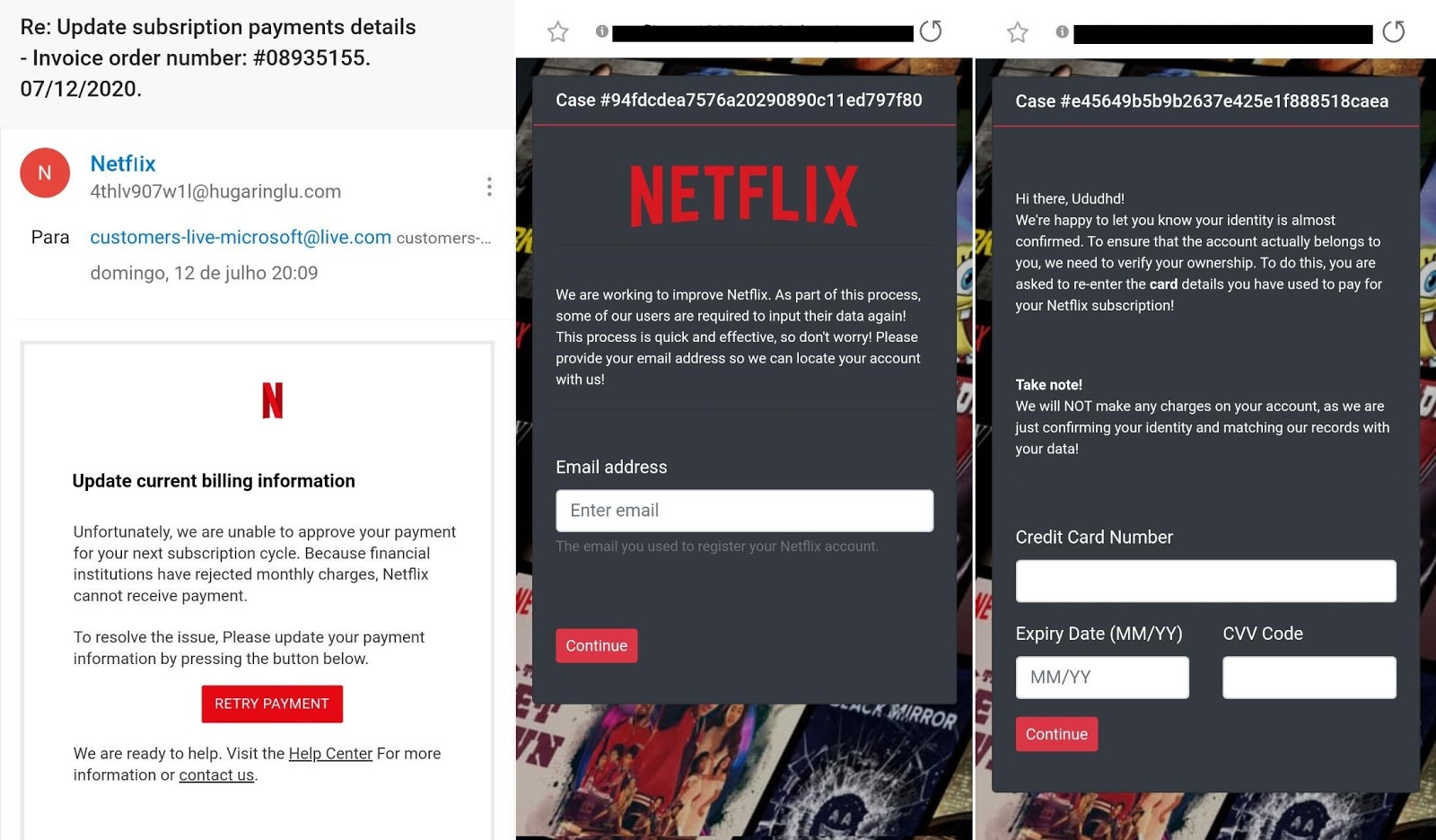The image size is (1436, 840).
Task: Select the Expiry Date MM/YY field
Action: click(x=1101, y=678)
